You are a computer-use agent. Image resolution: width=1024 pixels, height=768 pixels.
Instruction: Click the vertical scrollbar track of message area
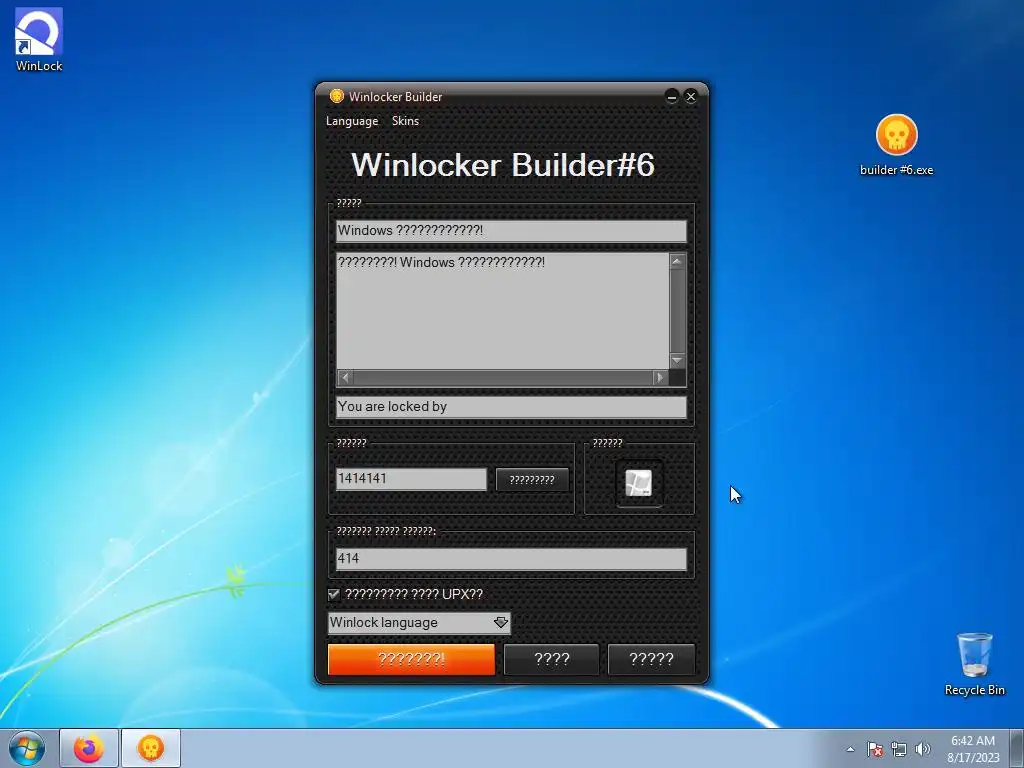(x=677, y=311)
